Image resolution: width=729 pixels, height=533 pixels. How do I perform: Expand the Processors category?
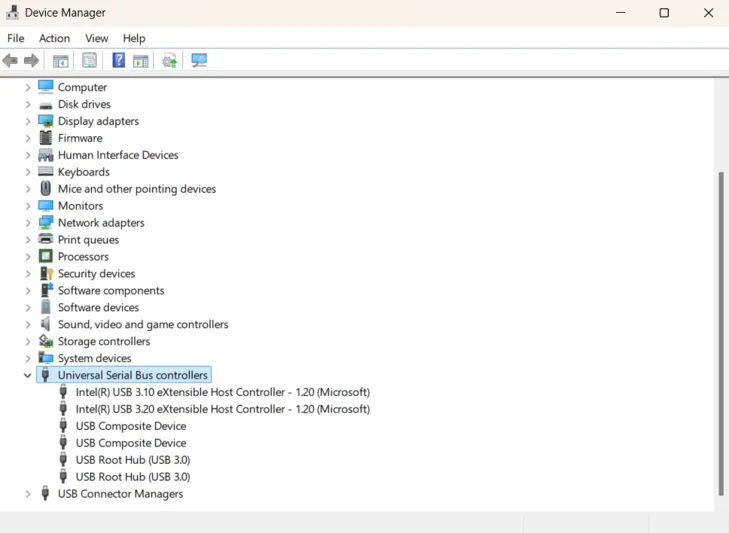[28, 257]
